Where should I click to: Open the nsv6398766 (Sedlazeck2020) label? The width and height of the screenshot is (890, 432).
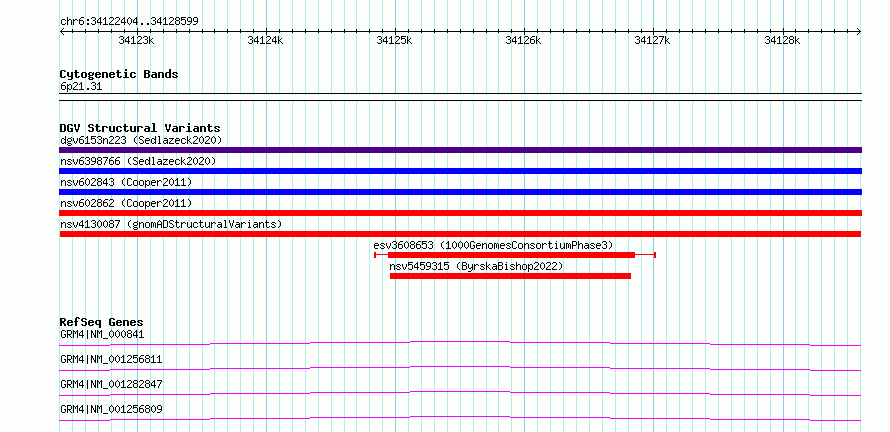138,161
